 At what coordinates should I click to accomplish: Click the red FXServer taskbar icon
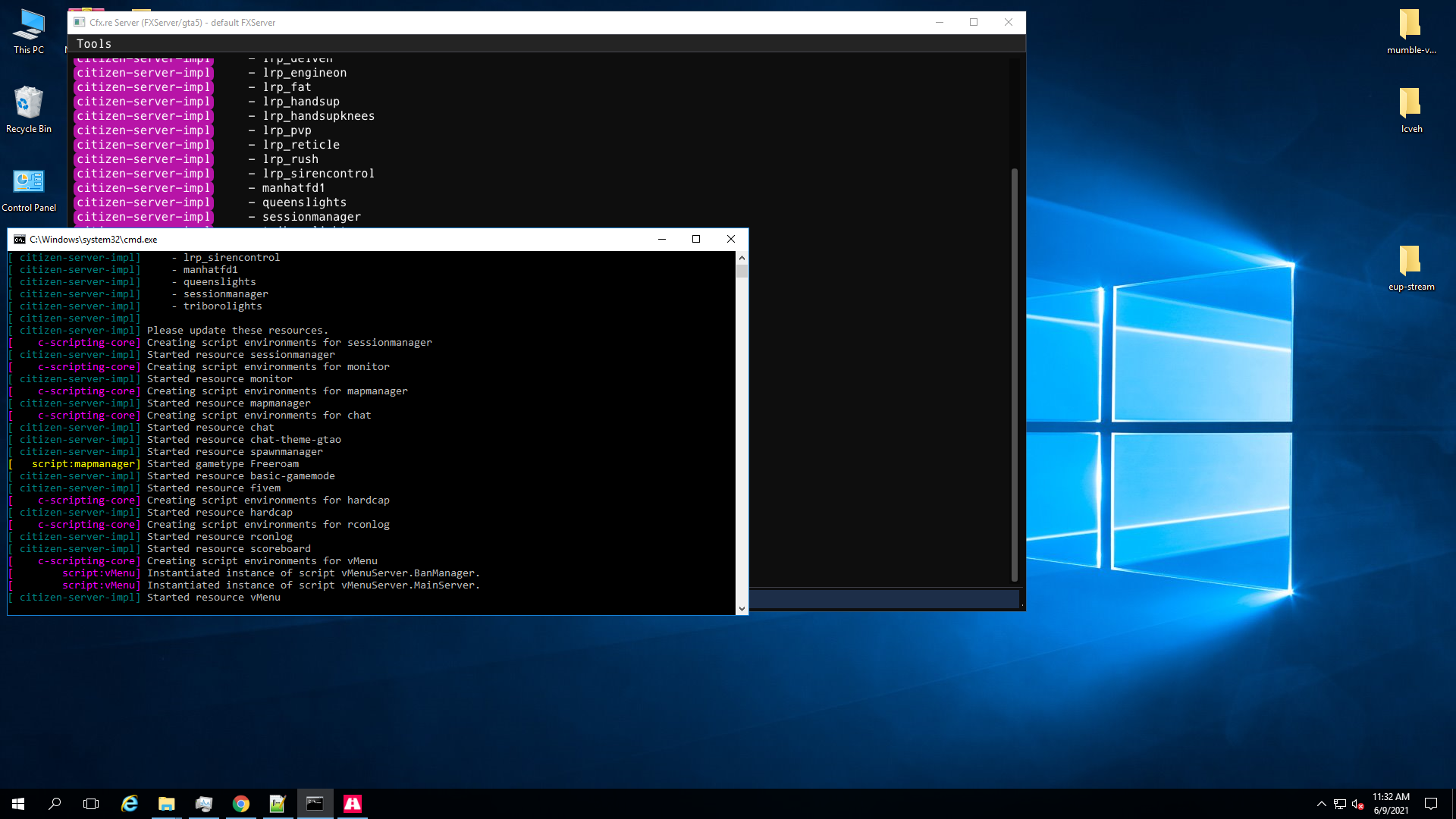pos(353,804)
